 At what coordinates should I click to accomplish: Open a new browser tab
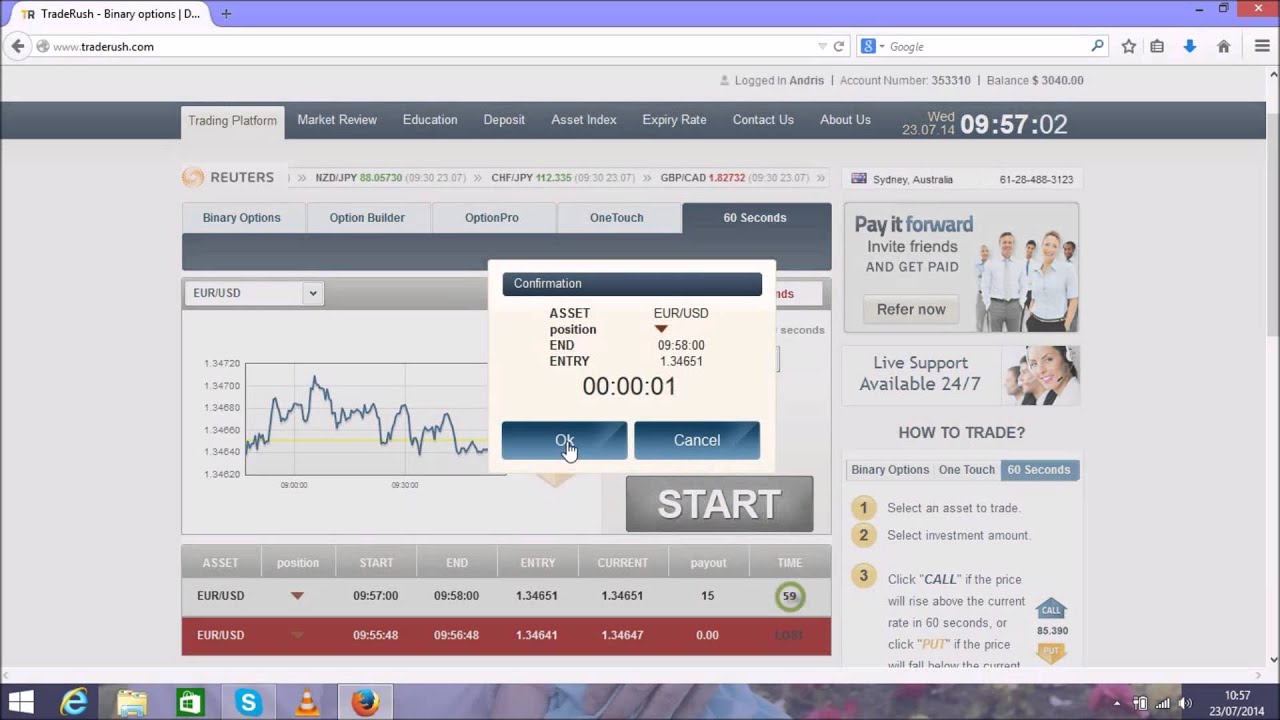(x=226, y=14)
